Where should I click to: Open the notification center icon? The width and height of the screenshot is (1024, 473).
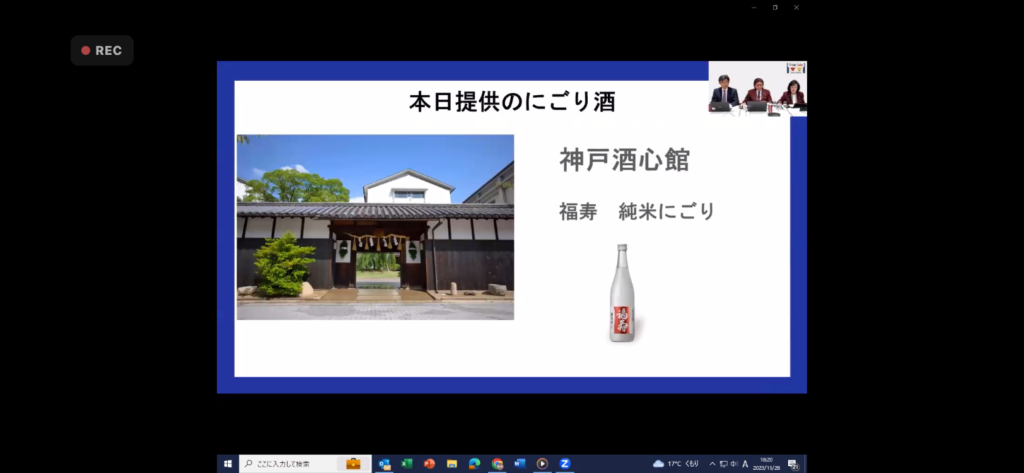tap(793, 465)
